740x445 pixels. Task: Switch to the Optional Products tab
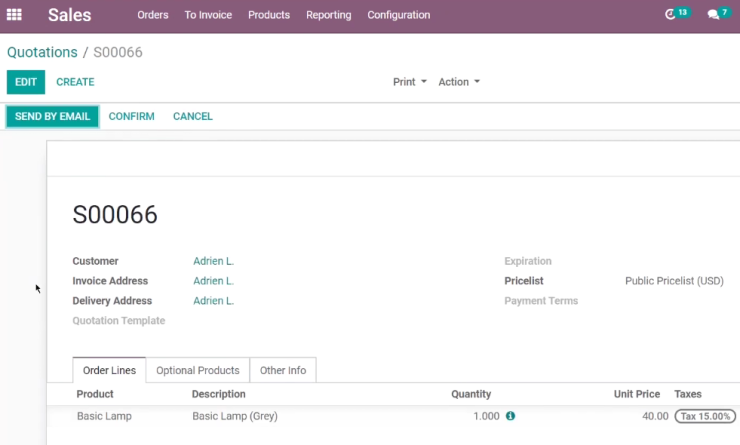(x=198, y=370)
